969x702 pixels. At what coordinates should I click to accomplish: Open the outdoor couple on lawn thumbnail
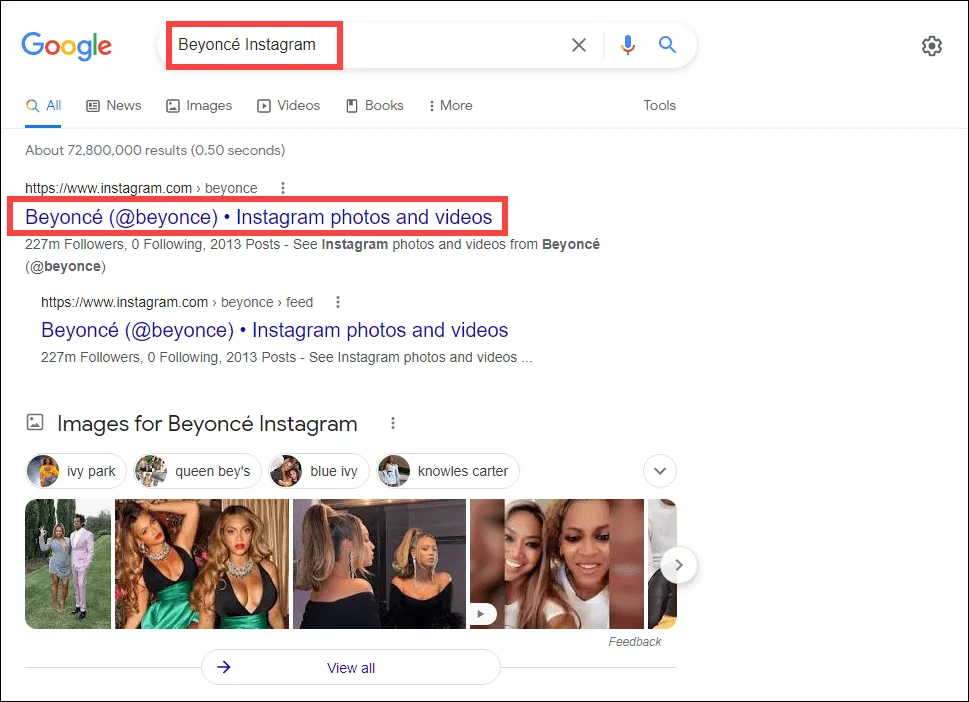pyautogui.click(x=68, y=564)
